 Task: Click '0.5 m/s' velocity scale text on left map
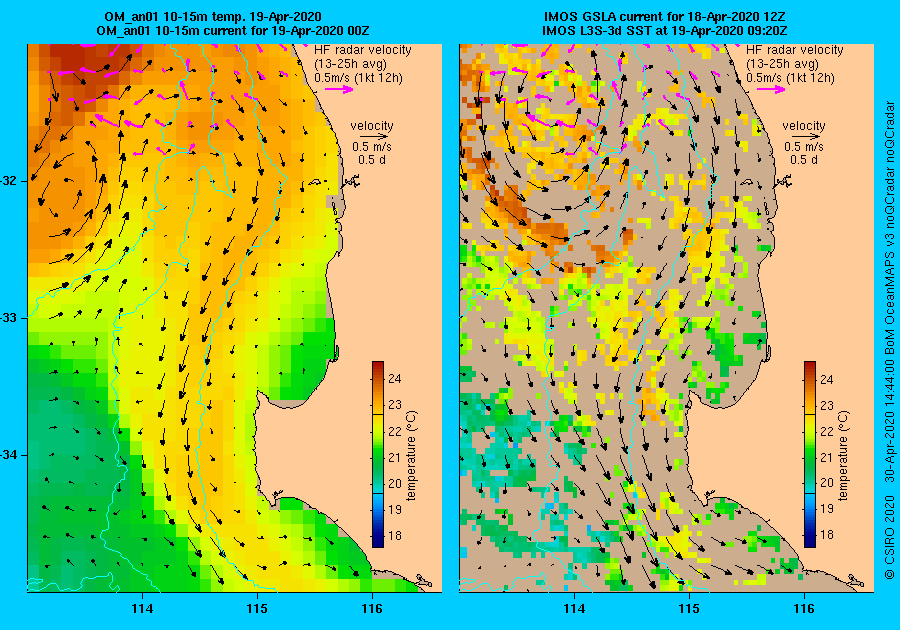click(x=372, y=147)
